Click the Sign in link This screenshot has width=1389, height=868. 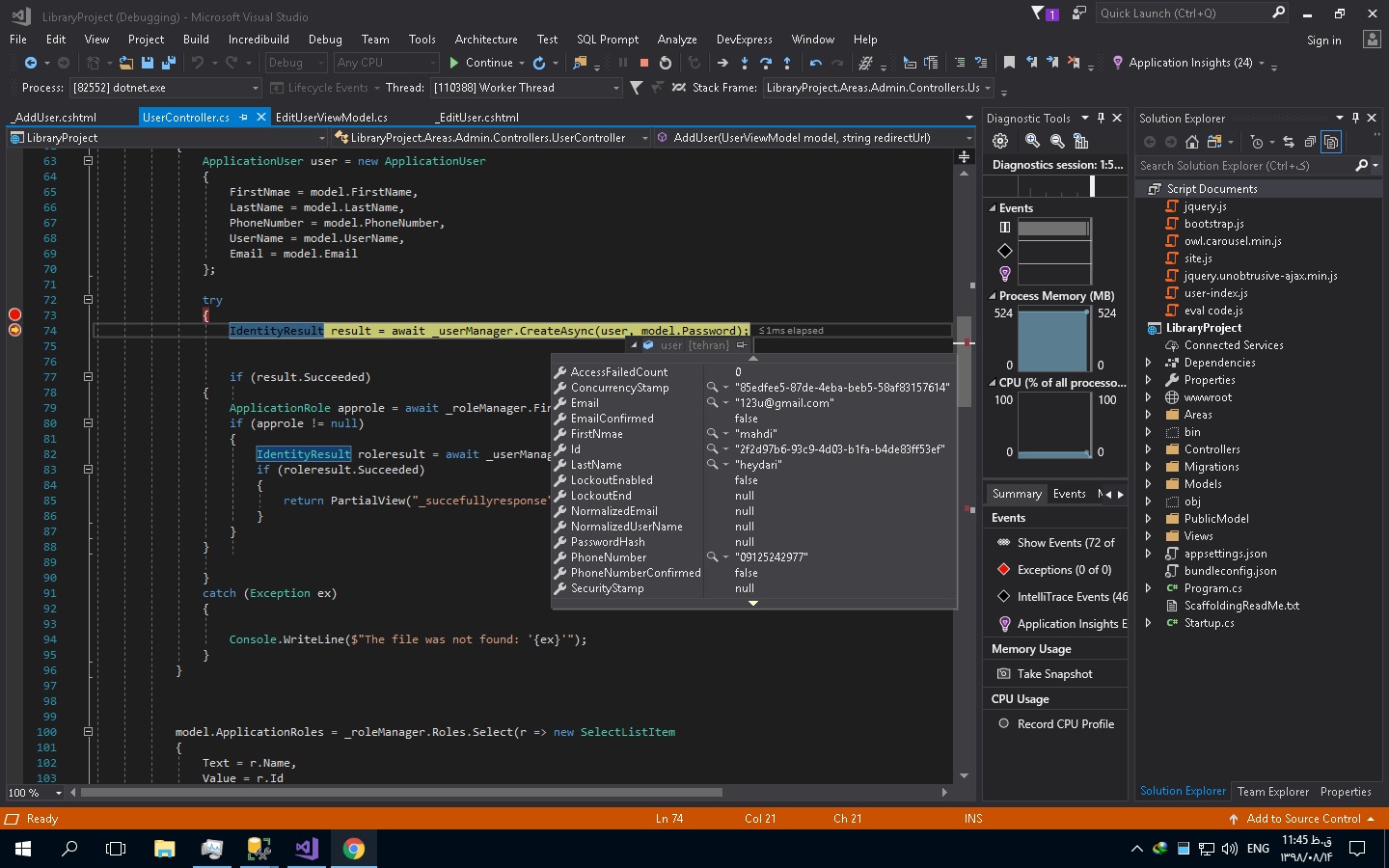tap(1323, 41)
